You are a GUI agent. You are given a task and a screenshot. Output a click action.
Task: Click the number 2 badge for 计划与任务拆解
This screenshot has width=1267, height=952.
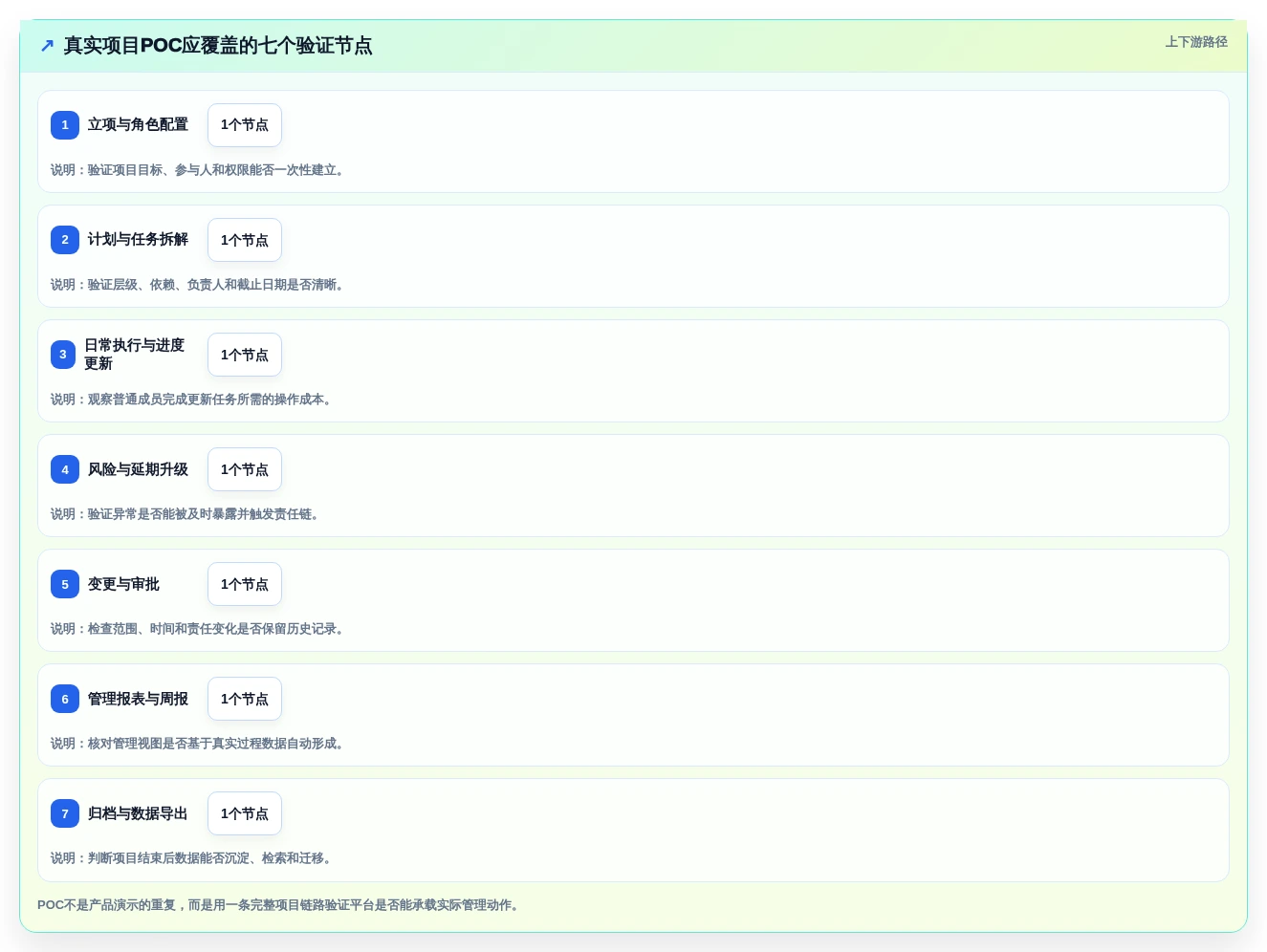(x=65, y=240)
